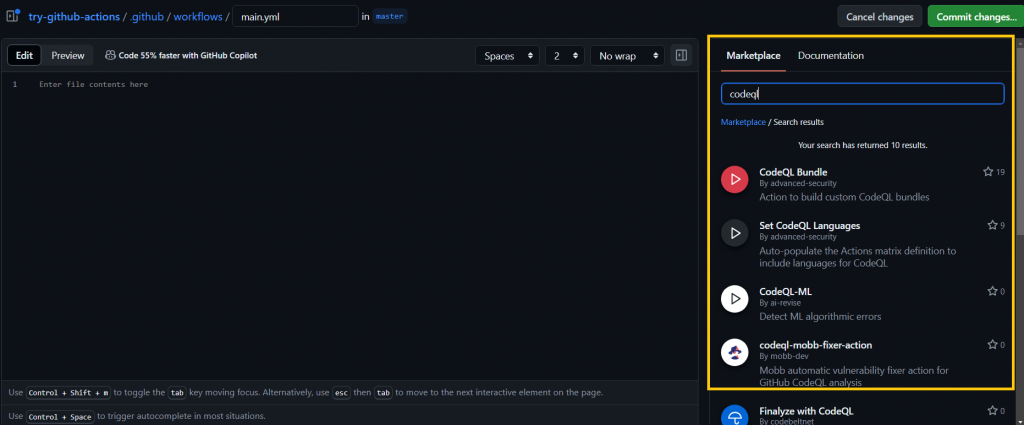Star the Finalyze with CodeQL action
1024x425 pixels.
tap(992, 411)
